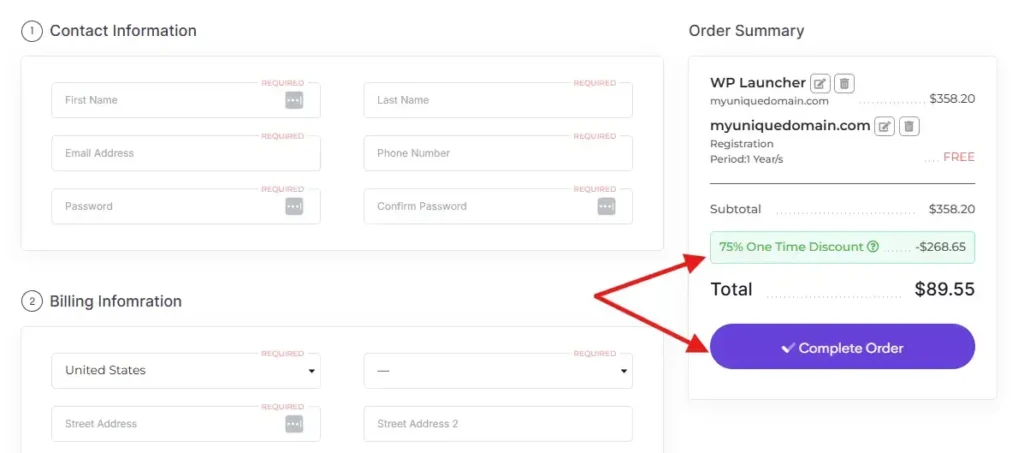Remove the myuniquedomain.com registration

pyautogui.click(x=909, y=126)
